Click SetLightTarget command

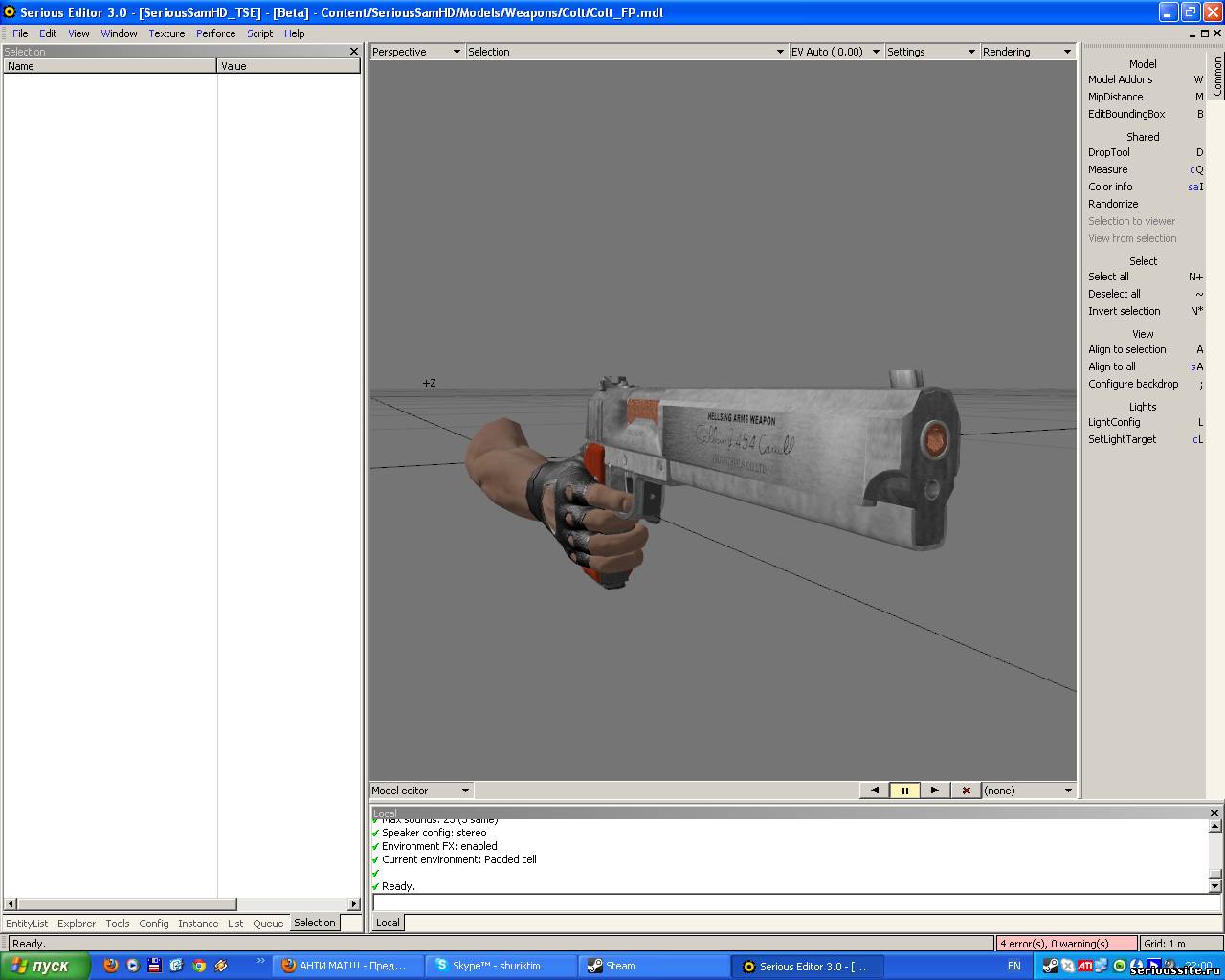1146,439
